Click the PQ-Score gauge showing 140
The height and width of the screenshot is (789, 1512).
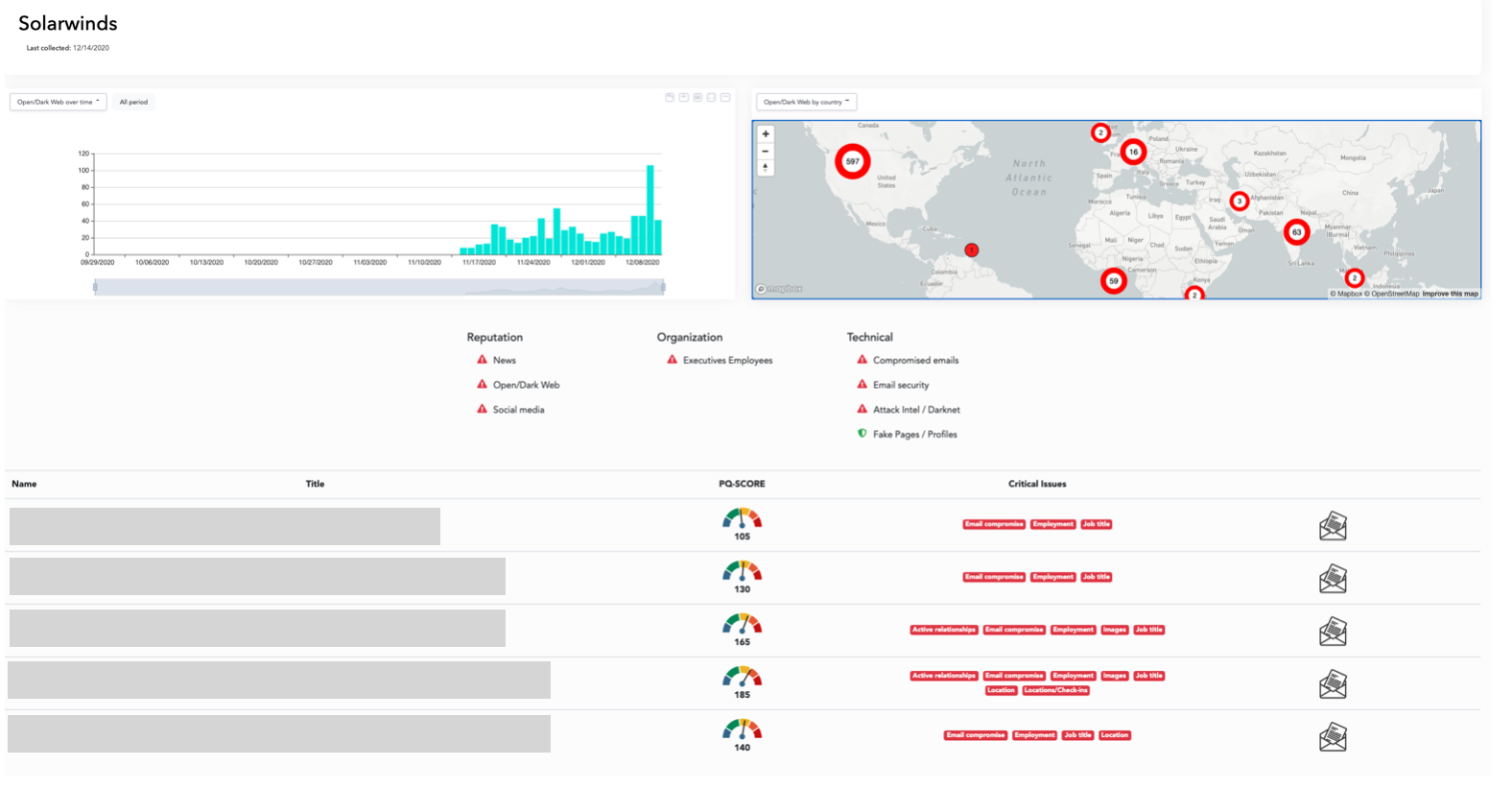743,730
